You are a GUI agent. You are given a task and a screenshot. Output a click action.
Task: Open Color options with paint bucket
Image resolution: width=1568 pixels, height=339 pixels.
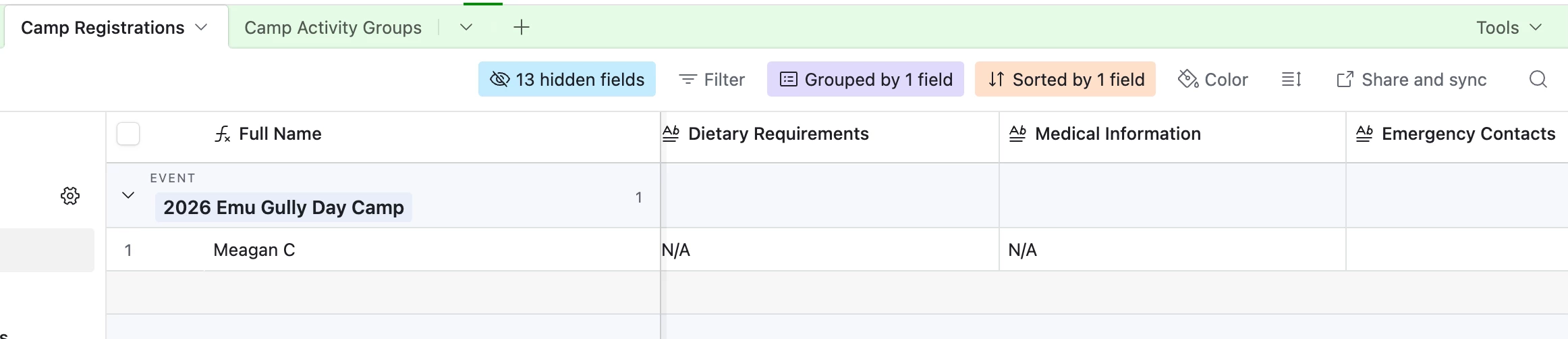click(x=1213, y=80)
